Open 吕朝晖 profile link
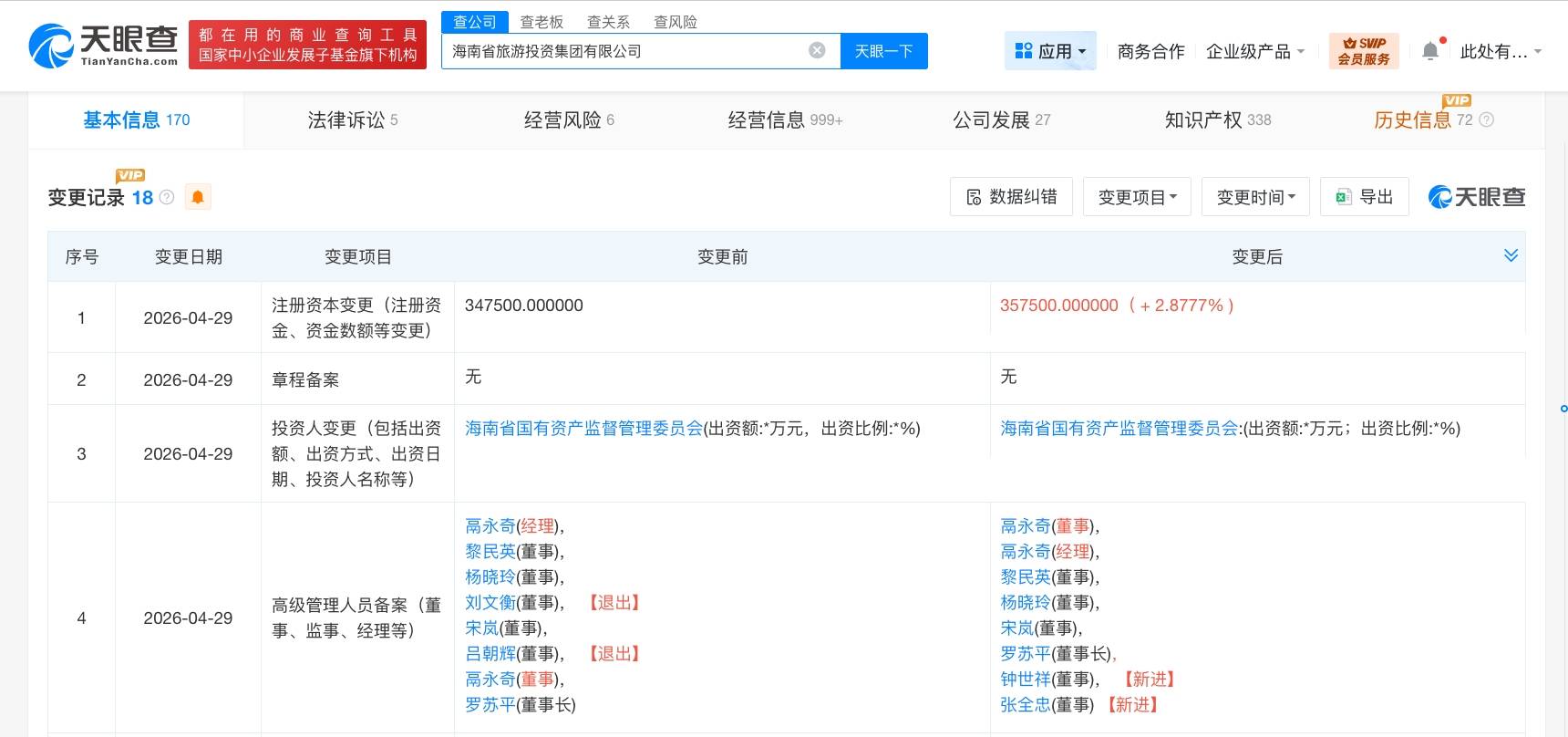1568x737 pixels. coord(490,653)
